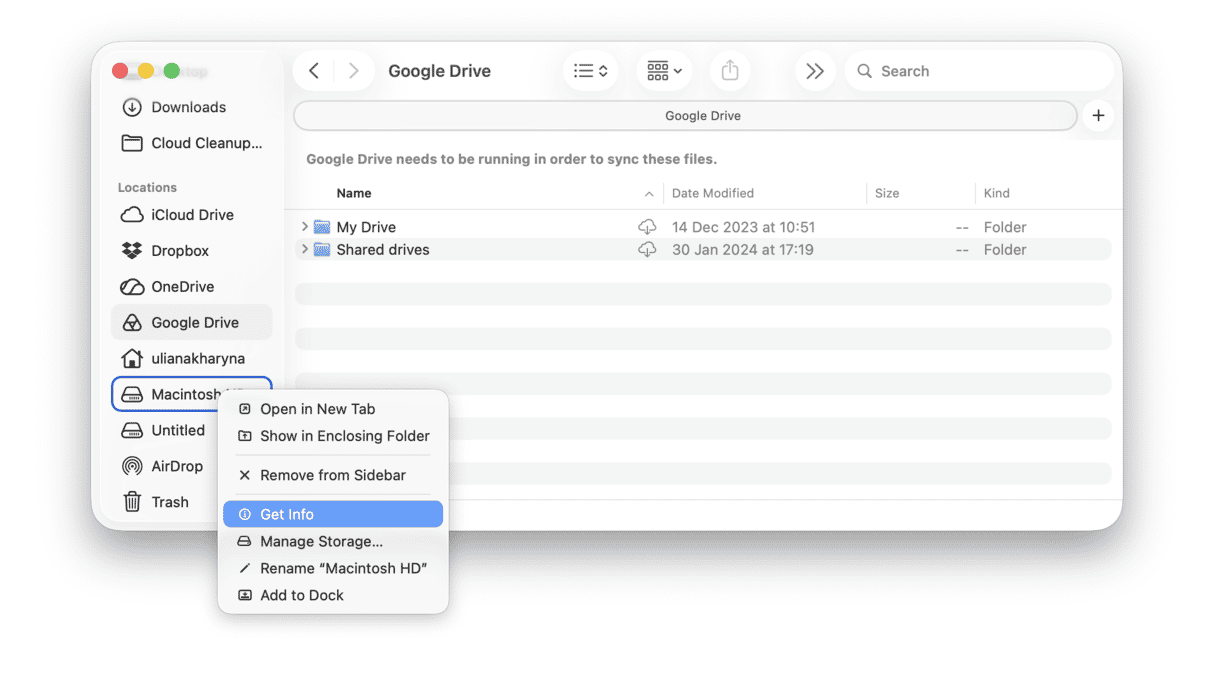
Task: Toggle sort direction arrow in Name column
Action: 649,194
